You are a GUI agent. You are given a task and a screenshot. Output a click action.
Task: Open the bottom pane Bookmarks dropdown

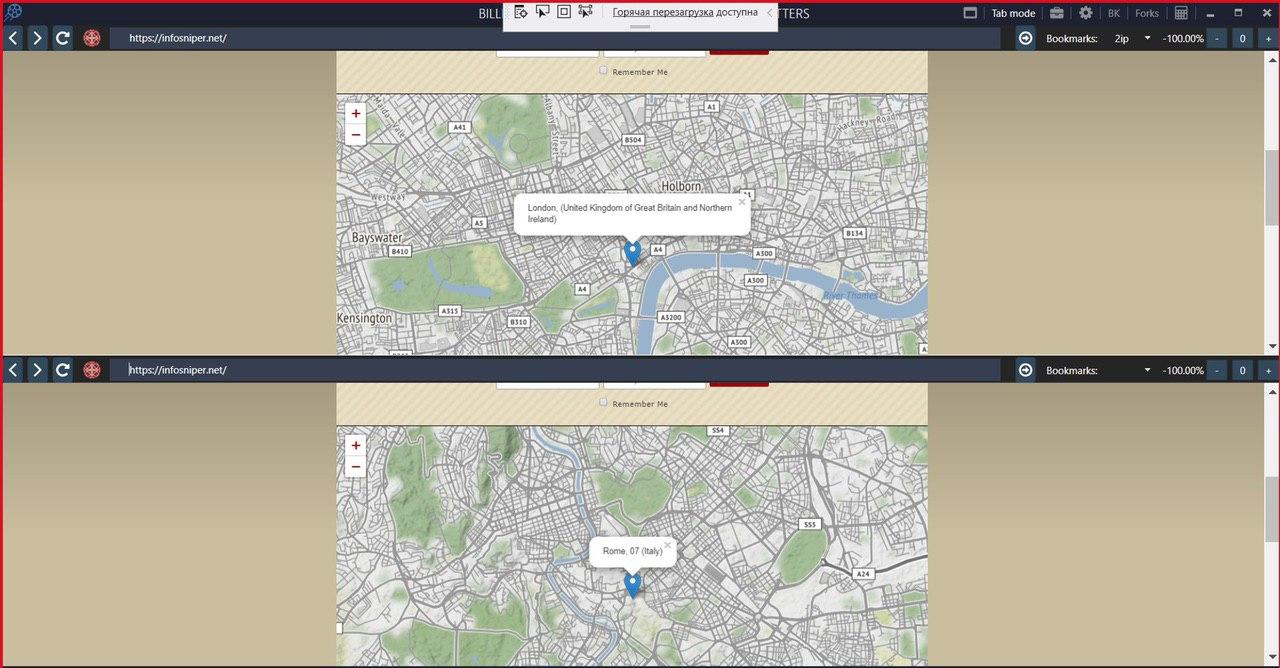(1147, 370)
